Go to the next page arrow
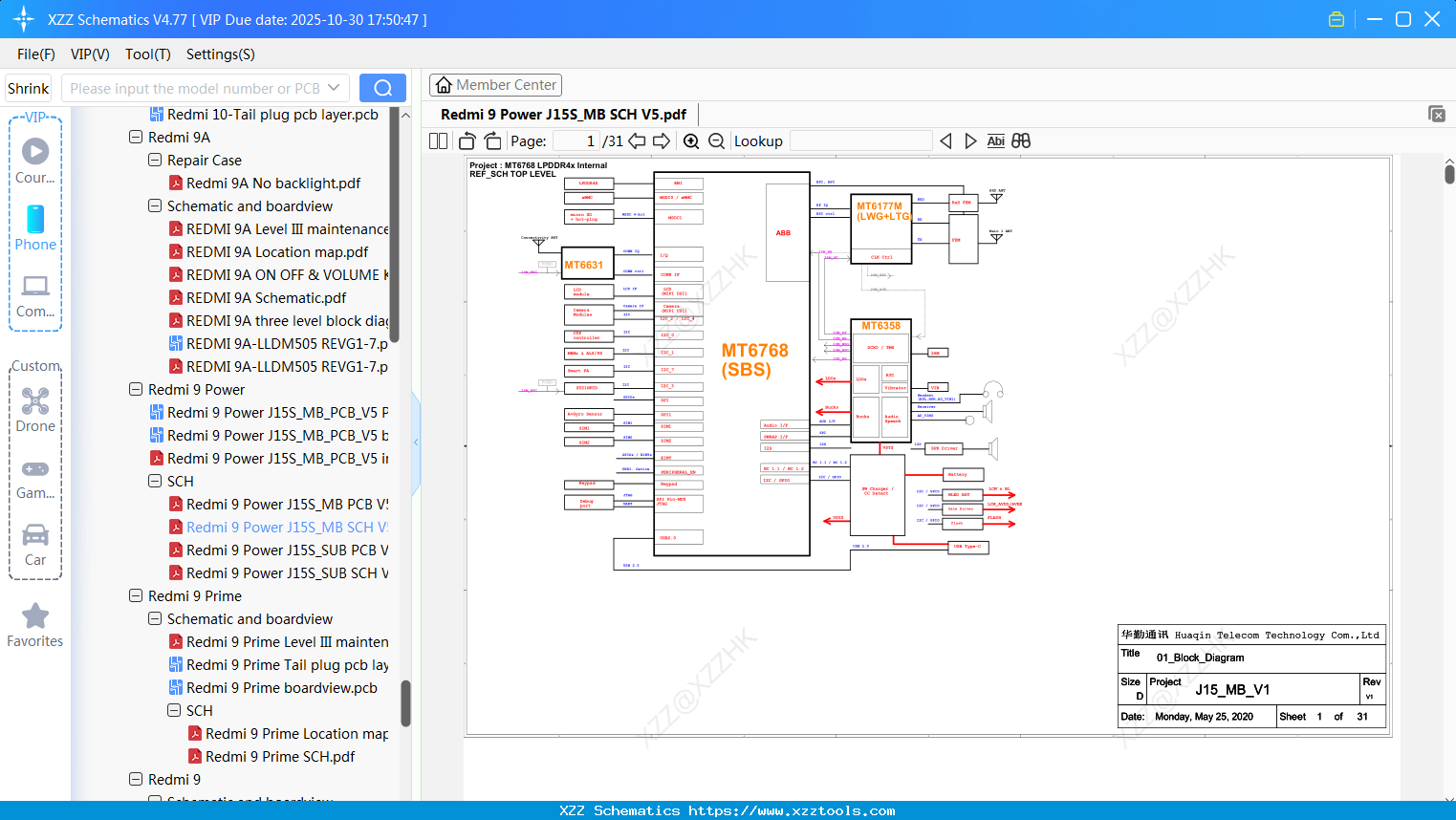The height and width of the screenshot is (820, 1456). (x=662, y=141)
